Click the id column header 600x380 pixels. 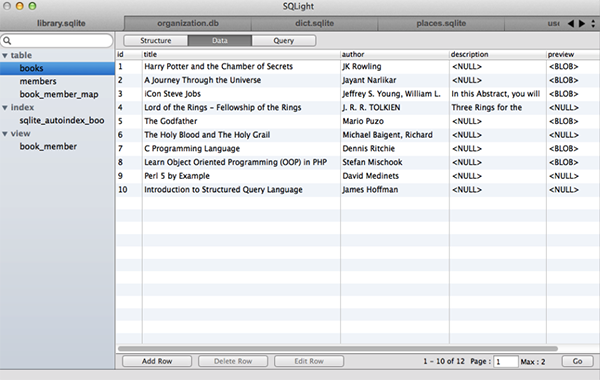(x=129, y=54)
